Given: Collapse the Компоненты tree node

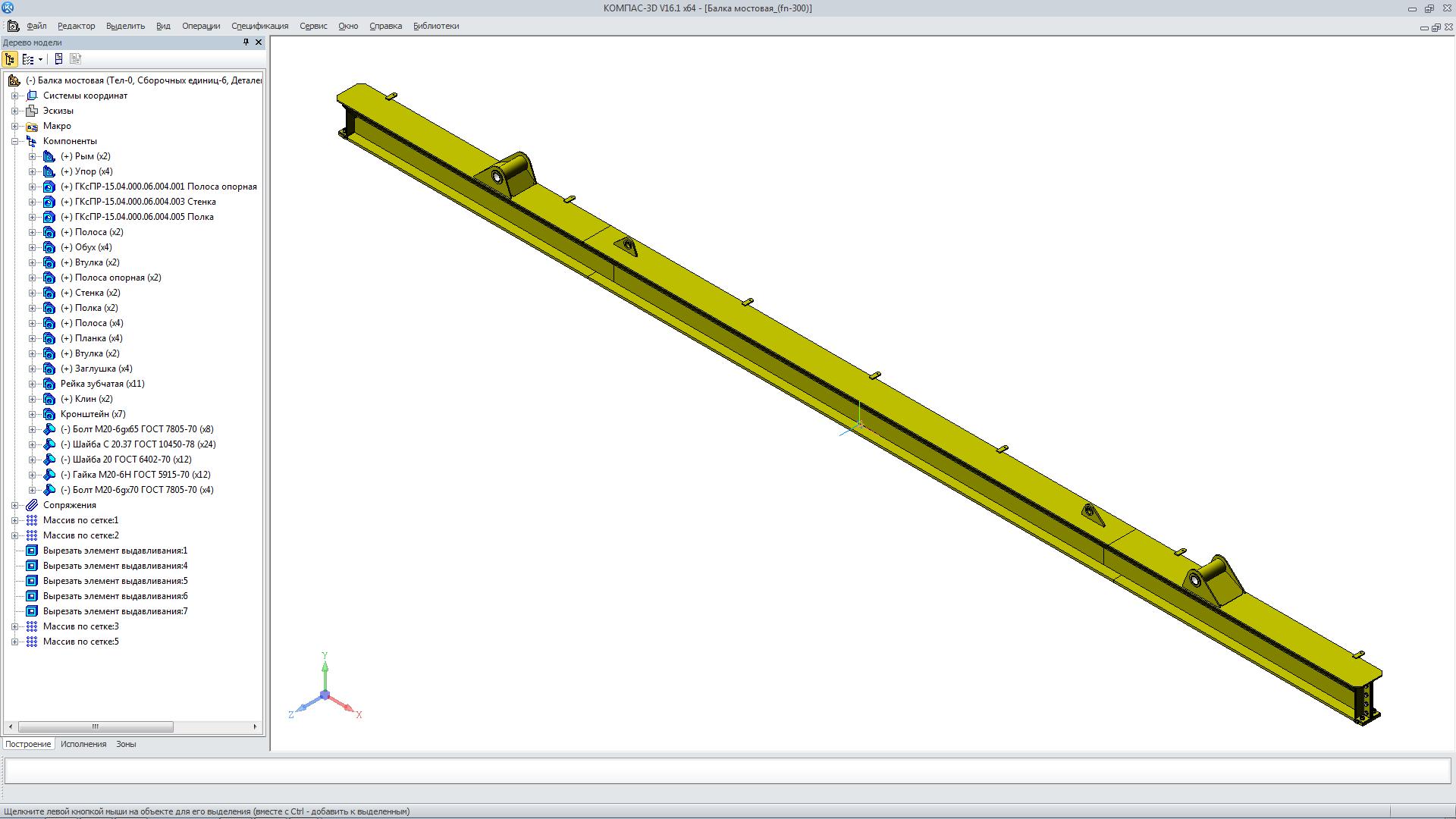Looking at the screenshot, I should 15,141.
